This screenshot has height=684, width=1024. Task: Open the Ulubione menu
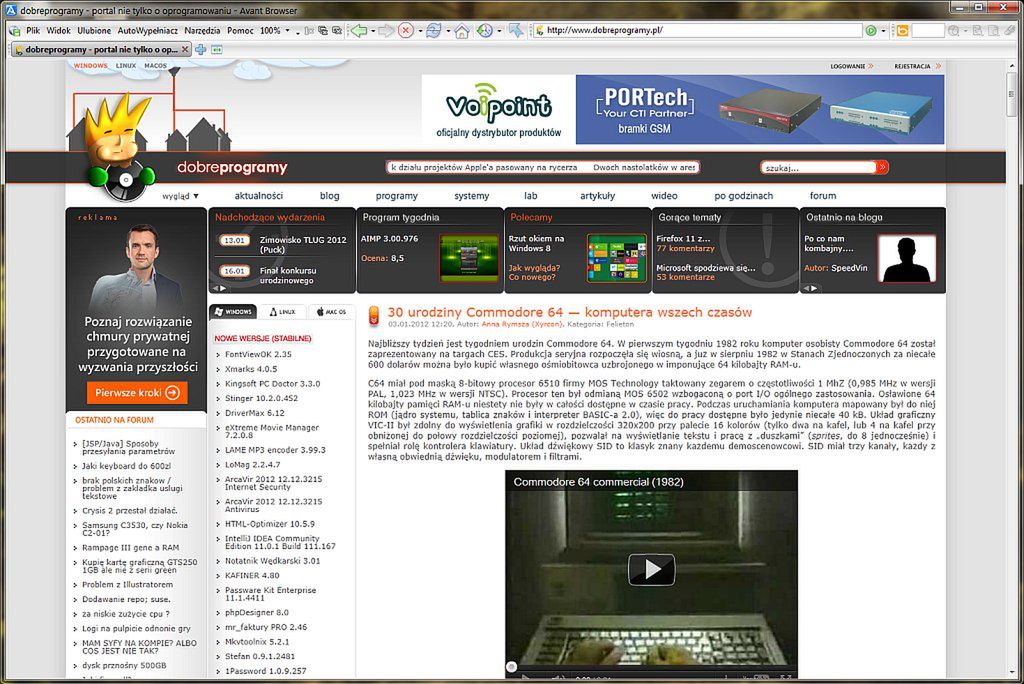click(x=94, y=31)
